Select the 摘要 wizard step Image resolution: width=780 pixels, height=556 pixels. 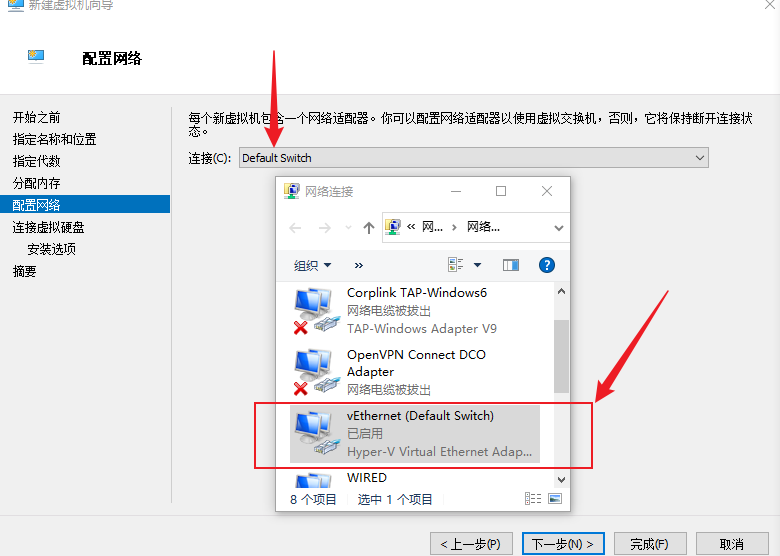click(24, 271)
